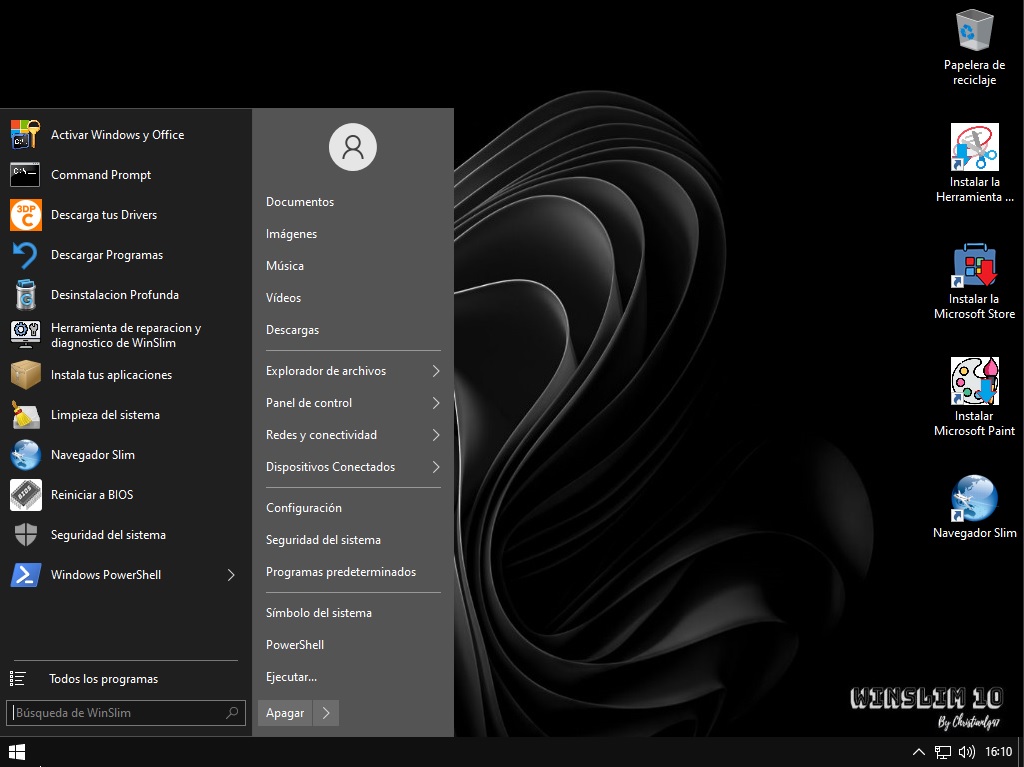The height and width of the screenshot is (767, 1024).
Task: Click Instala tus aplicaciones box icon
Action: click(x=25, y=375)
